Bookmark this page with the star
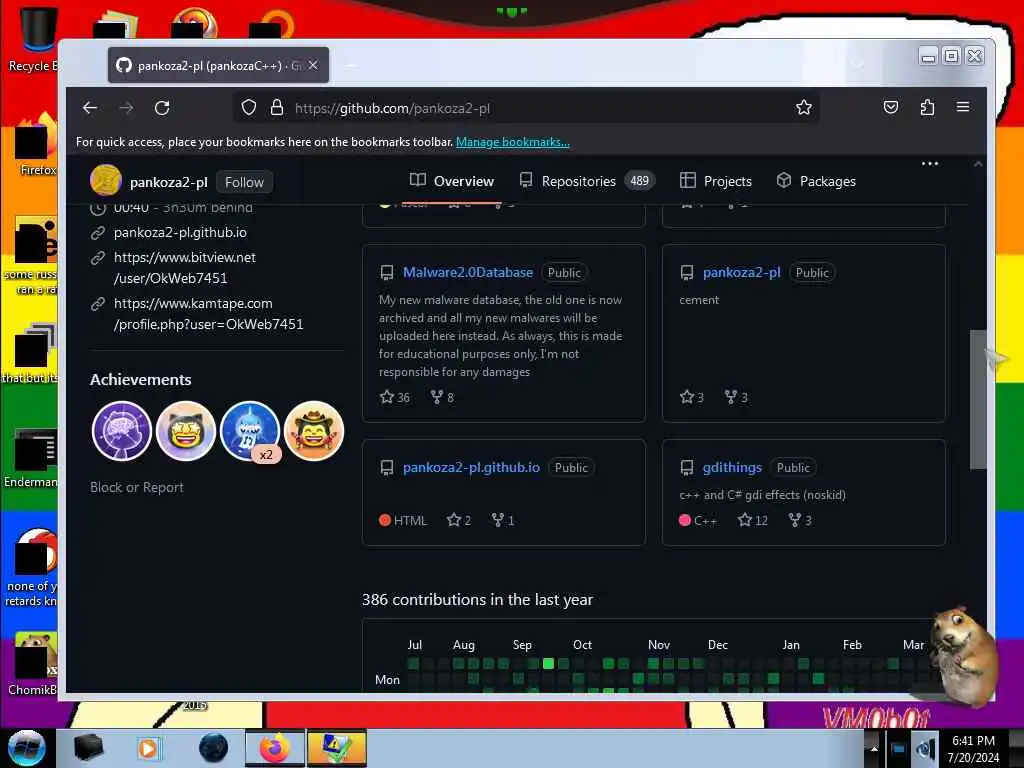1024x768 pixels. click(804, 108)
